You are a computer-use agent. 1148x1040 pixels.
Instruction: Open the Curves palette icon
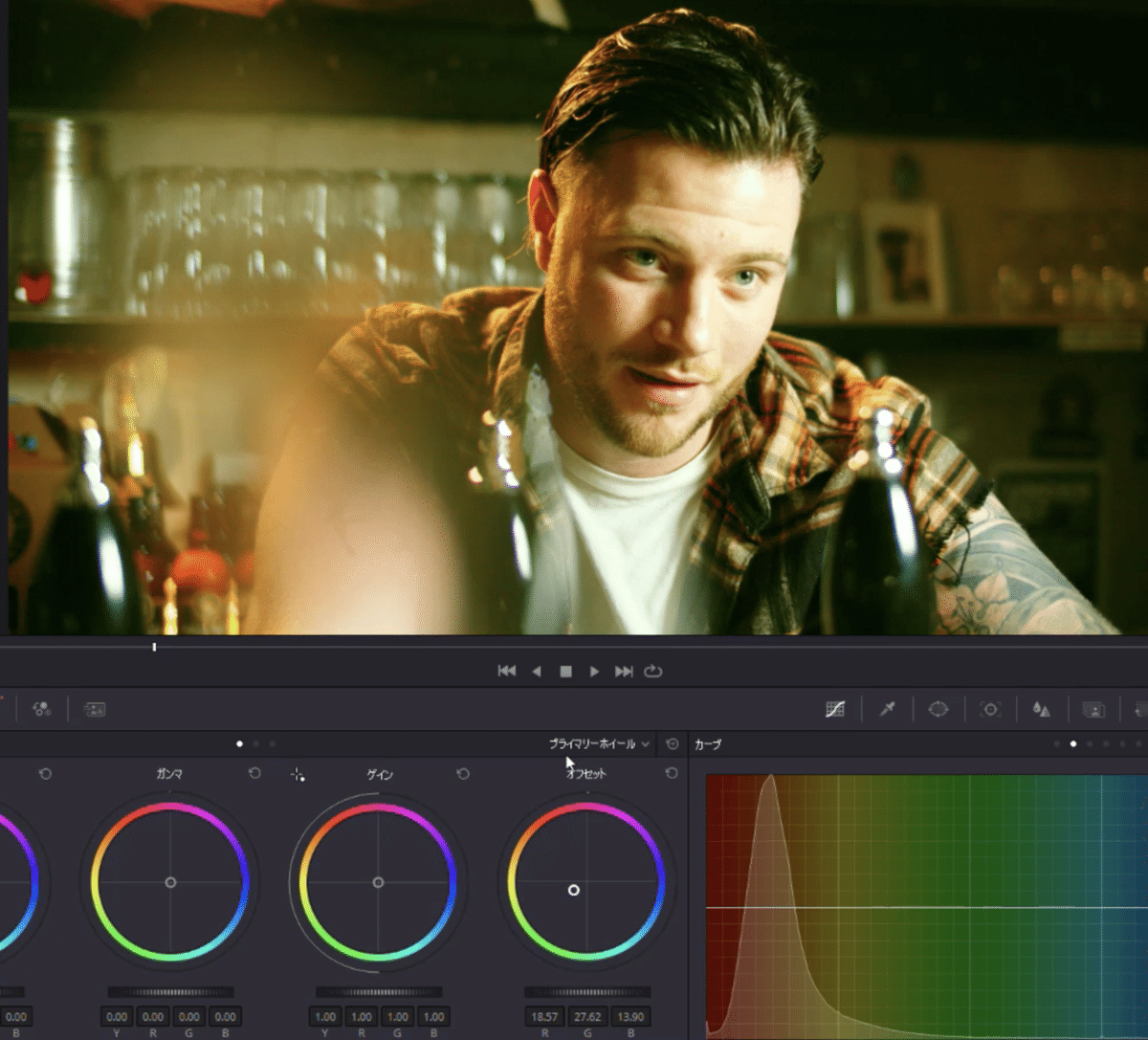pos(835,709)
